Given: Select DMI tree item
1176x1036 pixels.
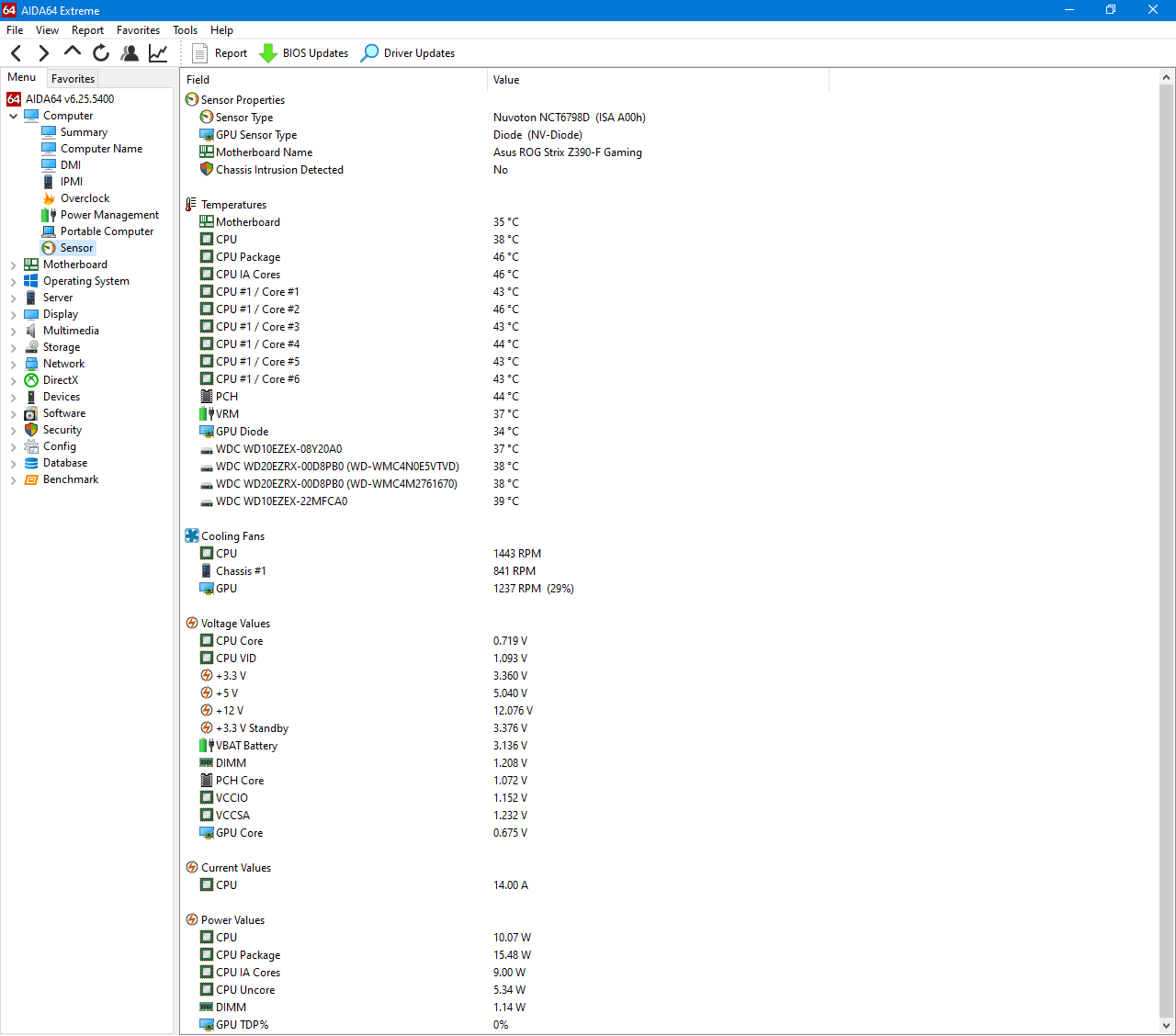Looking at the screenshot, I should pos(71,165).
